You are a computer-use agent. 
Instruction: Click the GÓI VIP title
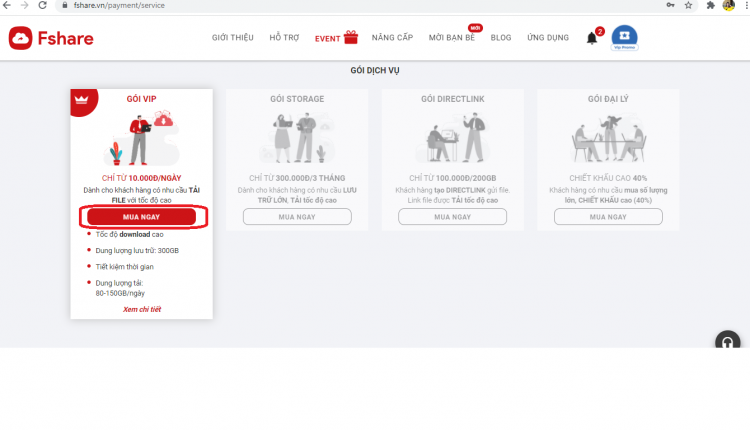(141, 99)
